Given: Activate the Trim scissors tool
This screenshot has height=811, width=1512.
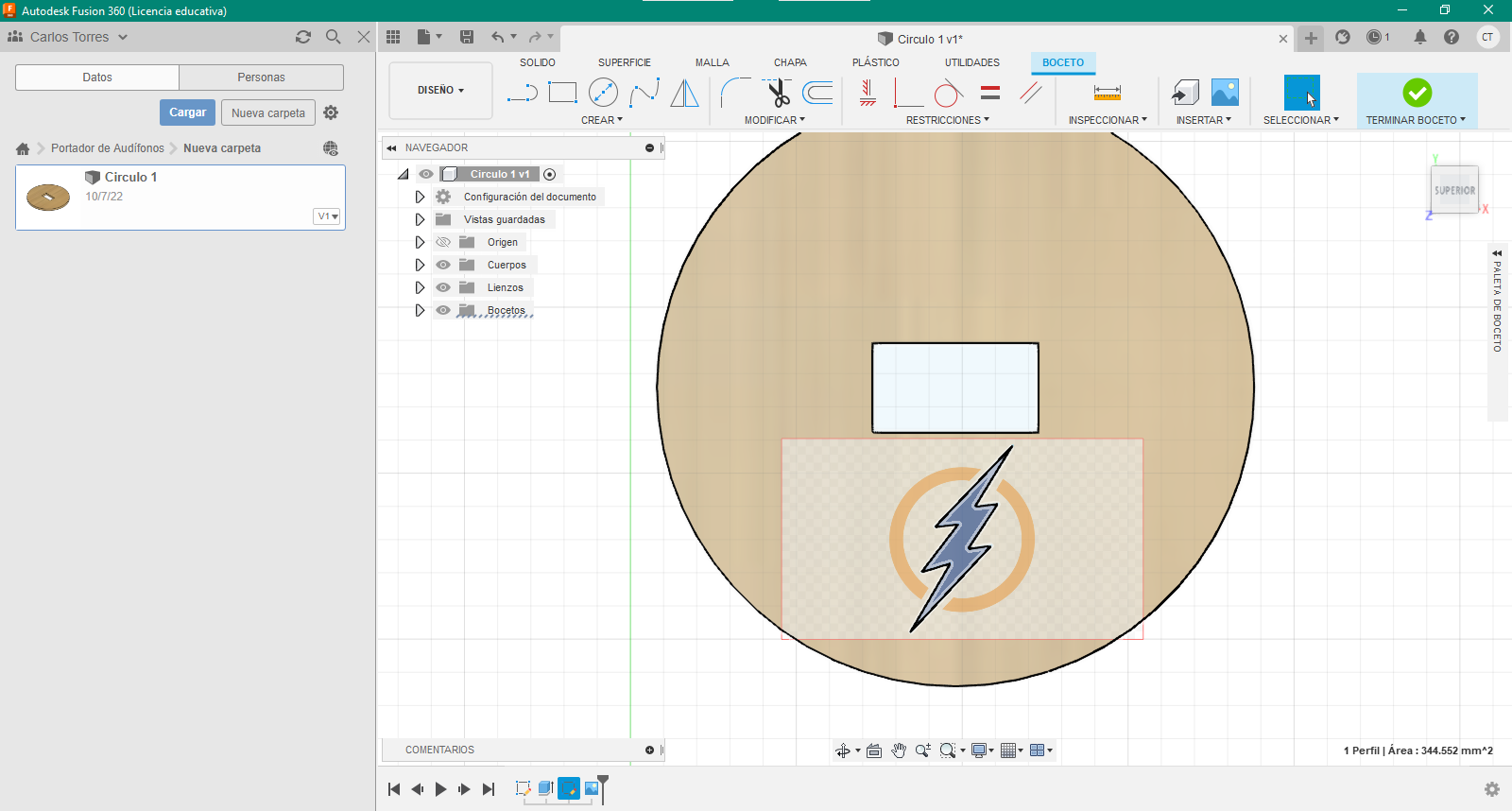Looking at the screenshot, I should point(778,93).
